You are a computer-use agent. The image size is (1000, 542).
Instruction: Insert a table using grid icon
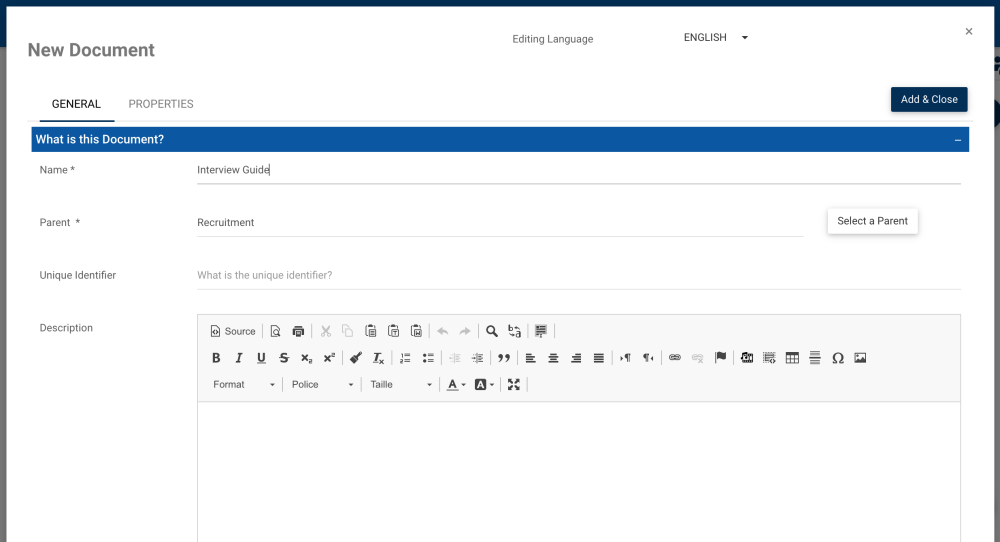(792, 358)
